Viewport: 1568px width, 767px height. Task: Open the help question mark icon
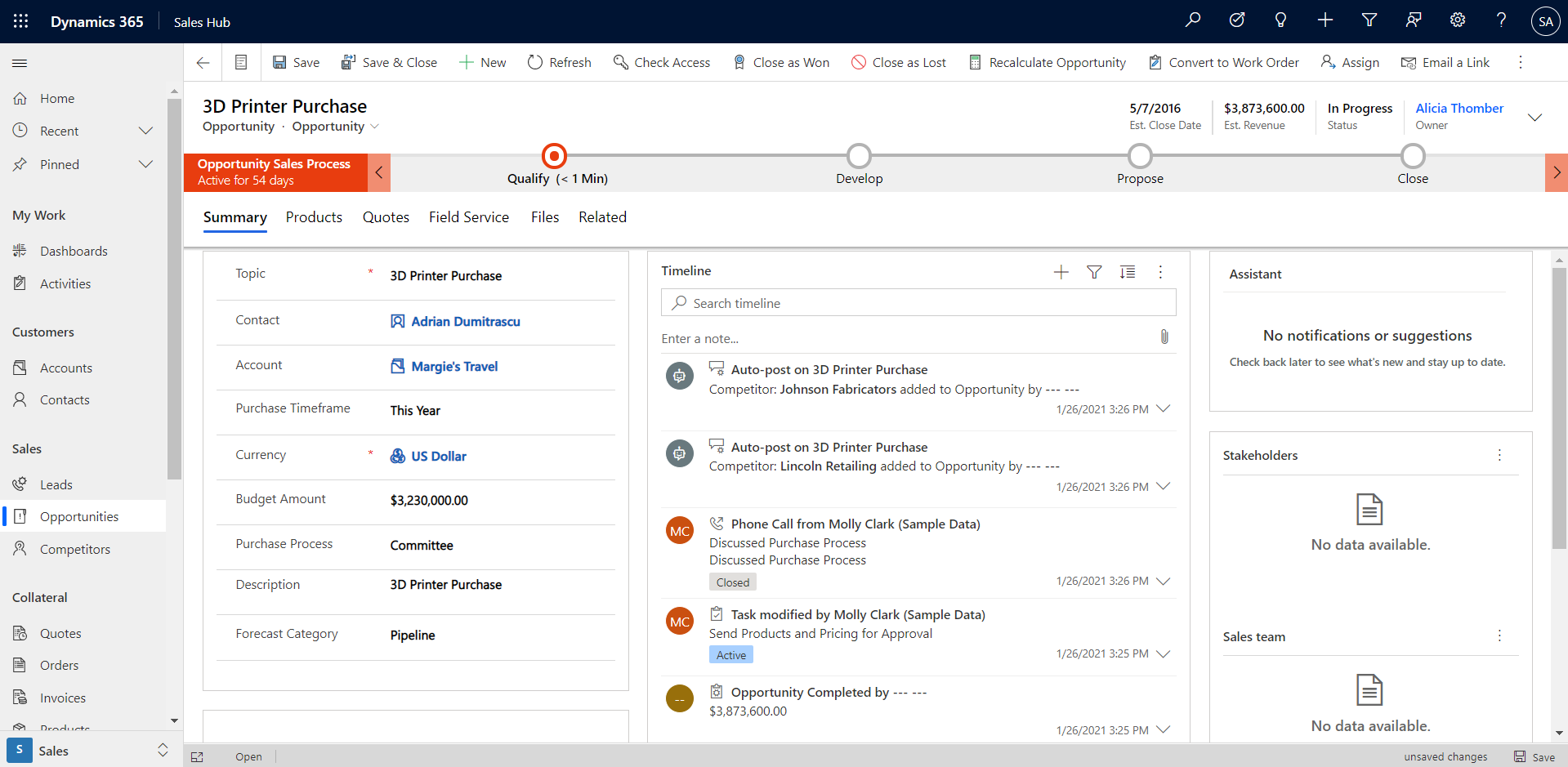[x=1501, y=20]
